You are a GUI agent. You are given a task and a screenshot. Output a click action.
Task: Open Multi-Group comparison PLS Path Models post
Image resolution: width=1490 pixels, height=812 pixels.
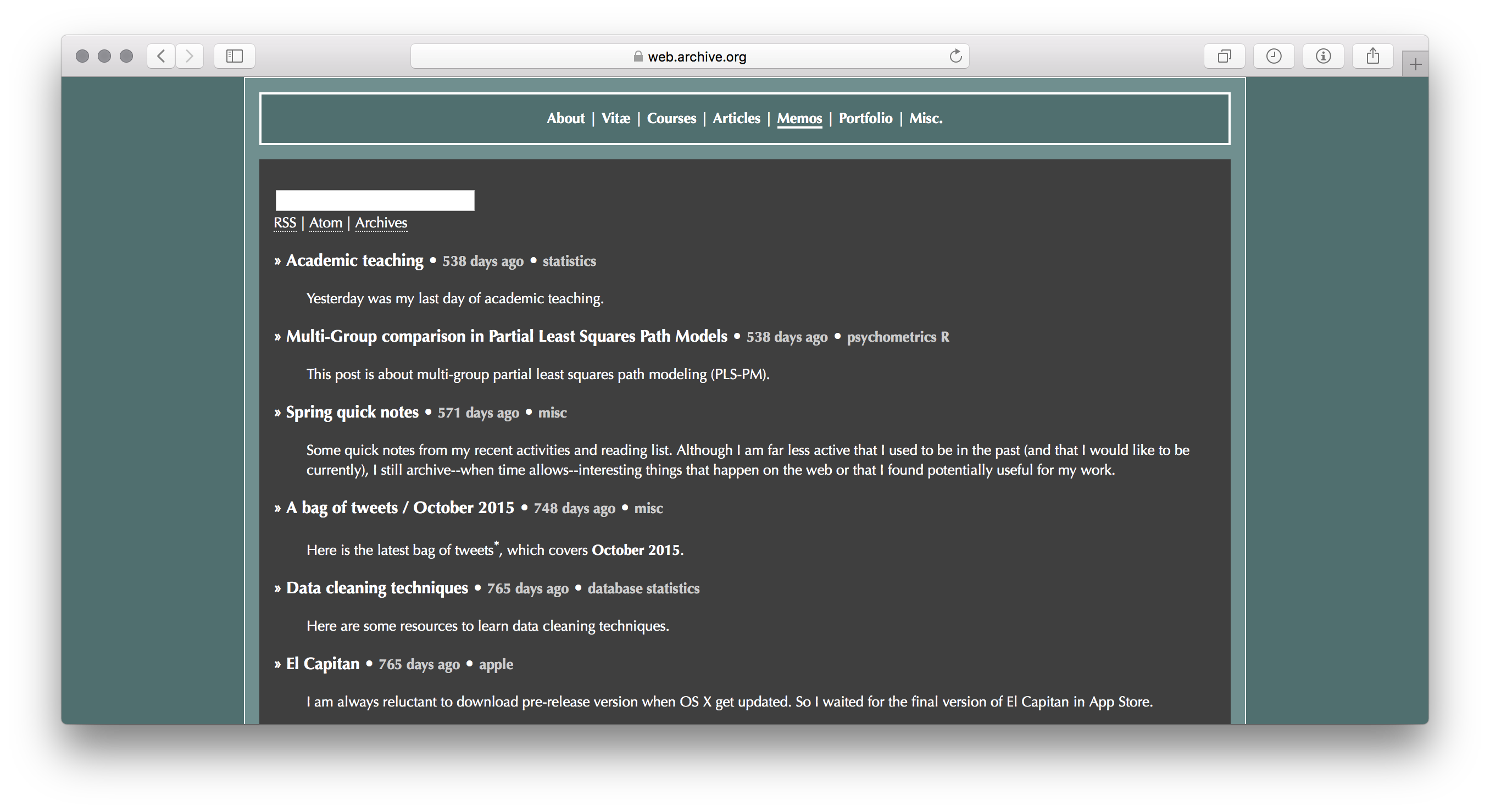tap(506, 336)
